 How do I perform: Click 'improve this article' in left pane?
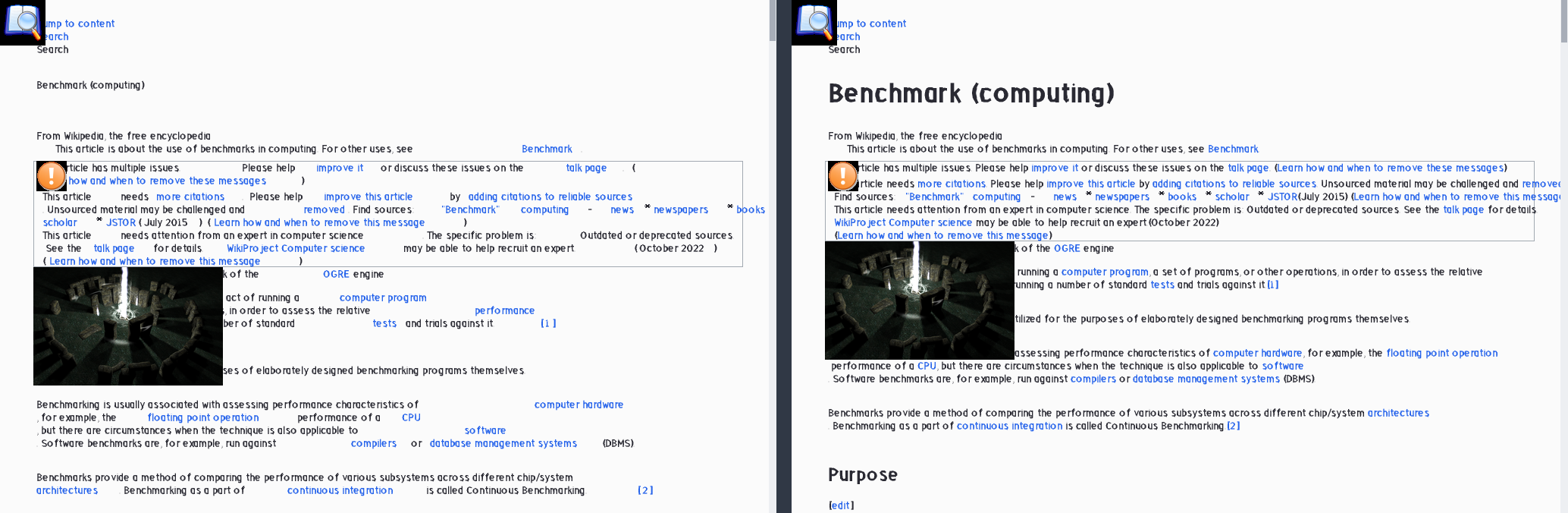coord(368,197)
